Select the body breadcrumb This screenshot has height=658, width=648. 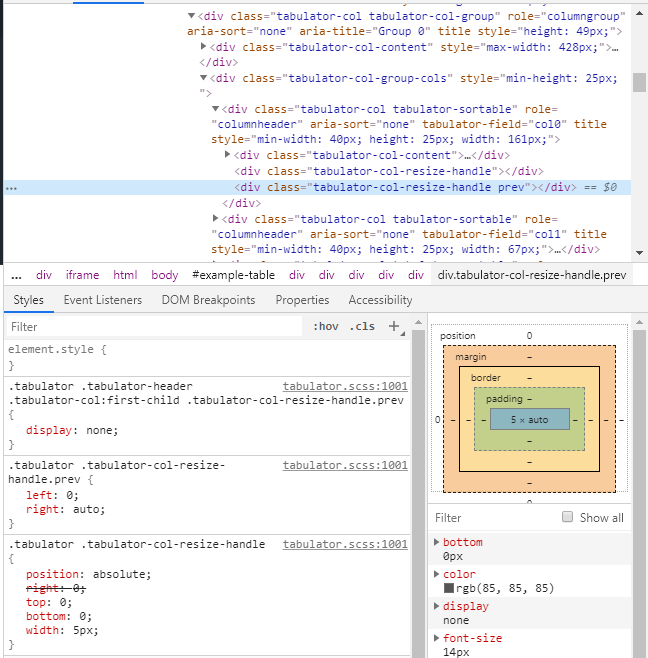[165, 275]
